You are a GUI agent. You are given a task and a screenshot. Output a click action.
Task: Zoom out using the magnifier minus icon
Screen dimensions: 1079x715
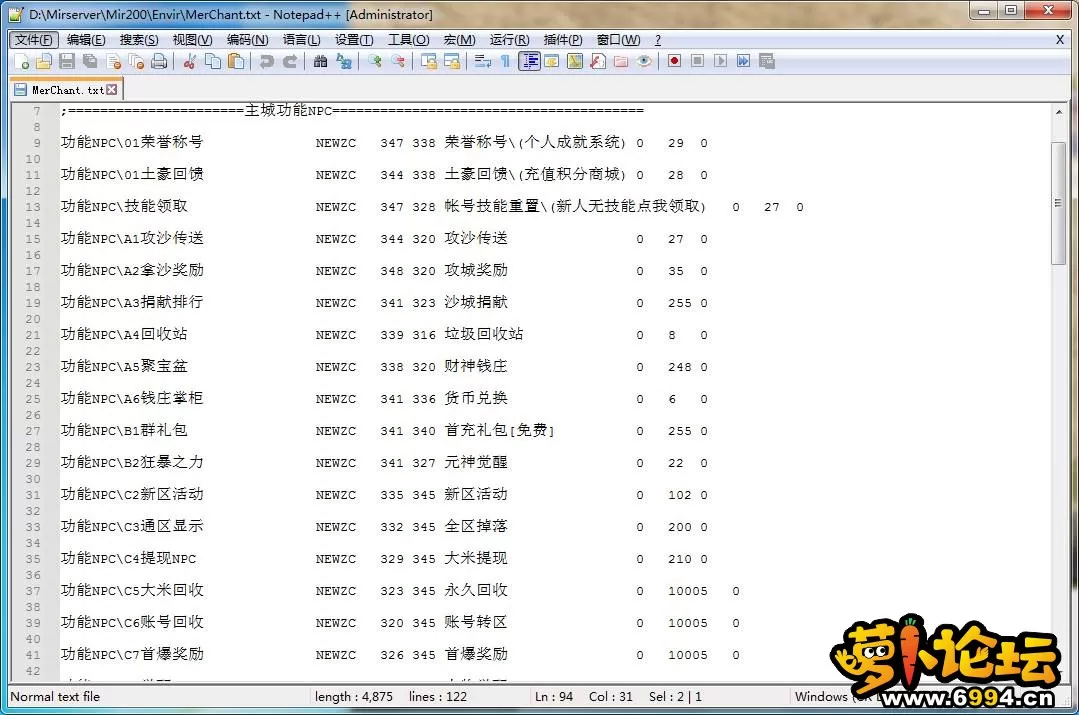pyautogui.click(x=398, y=62)
